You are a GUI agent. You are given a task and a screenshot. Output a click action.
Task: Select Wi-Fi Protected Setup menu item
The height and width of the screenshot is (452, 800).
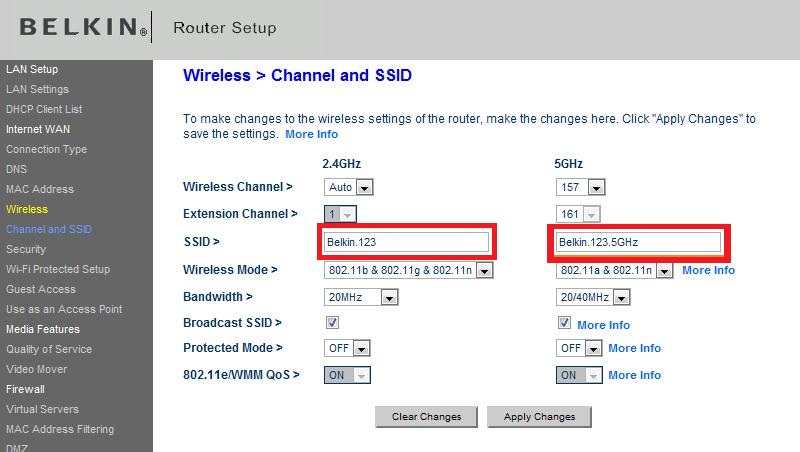pyautogui.click(x=58, y=269)
